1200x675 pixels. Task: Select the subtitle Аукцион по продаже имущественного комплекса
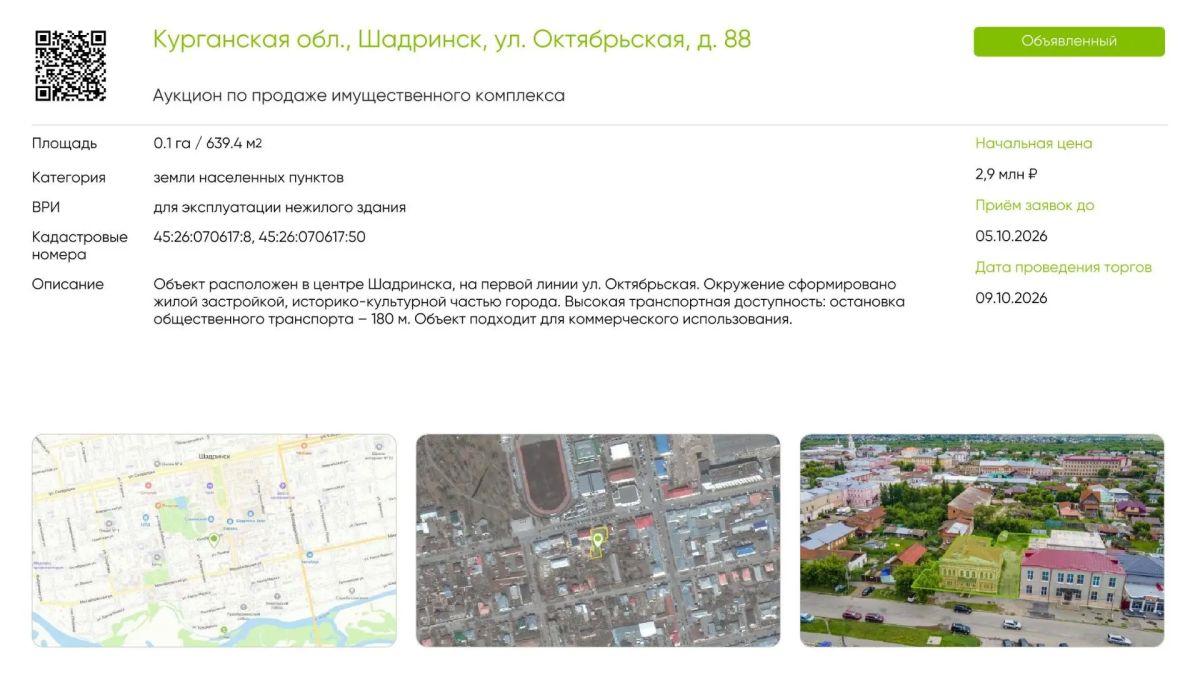point(359,96)
